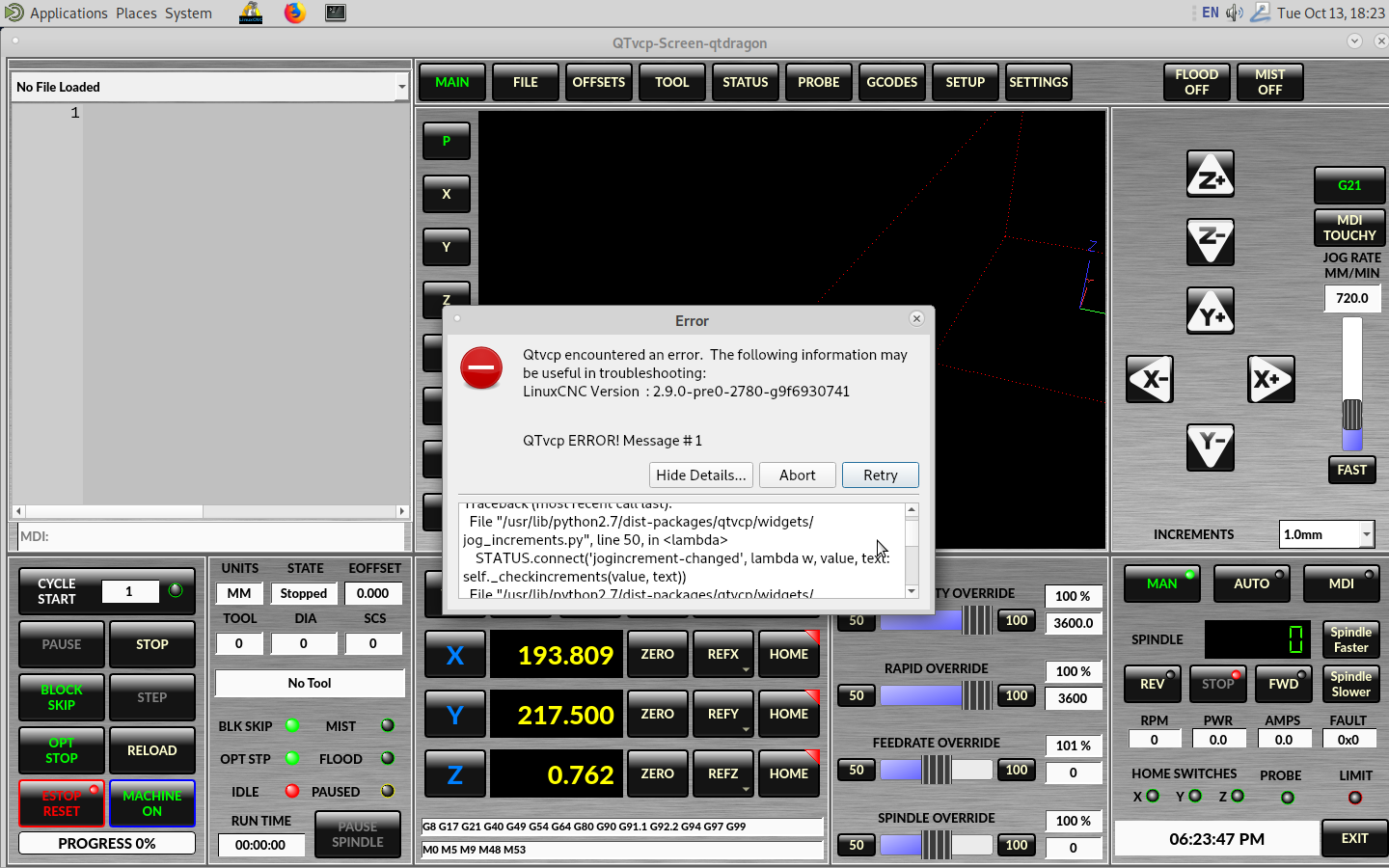Click G21 units button
Image resolution: width=1389 pixels, height=868 pixels.
pos(1349,185)
